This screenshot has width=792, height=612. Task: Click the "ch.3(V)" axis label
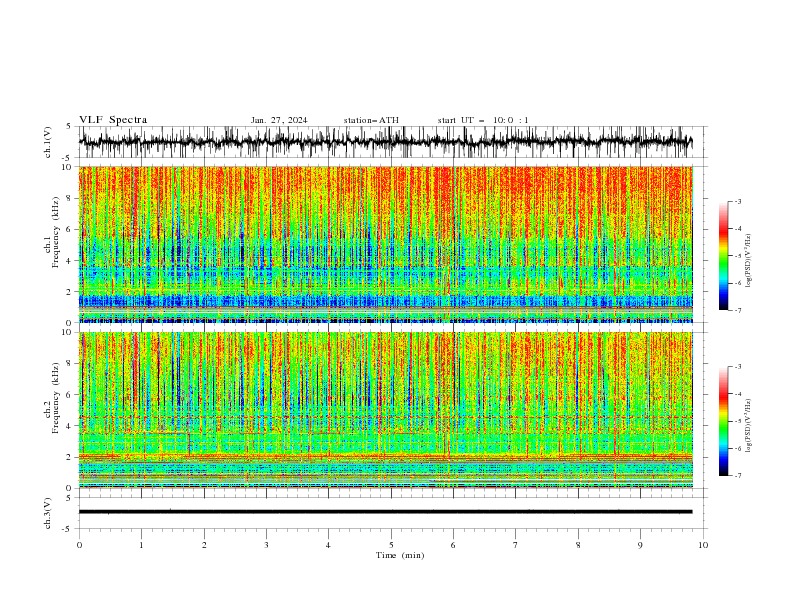(48, 513)
